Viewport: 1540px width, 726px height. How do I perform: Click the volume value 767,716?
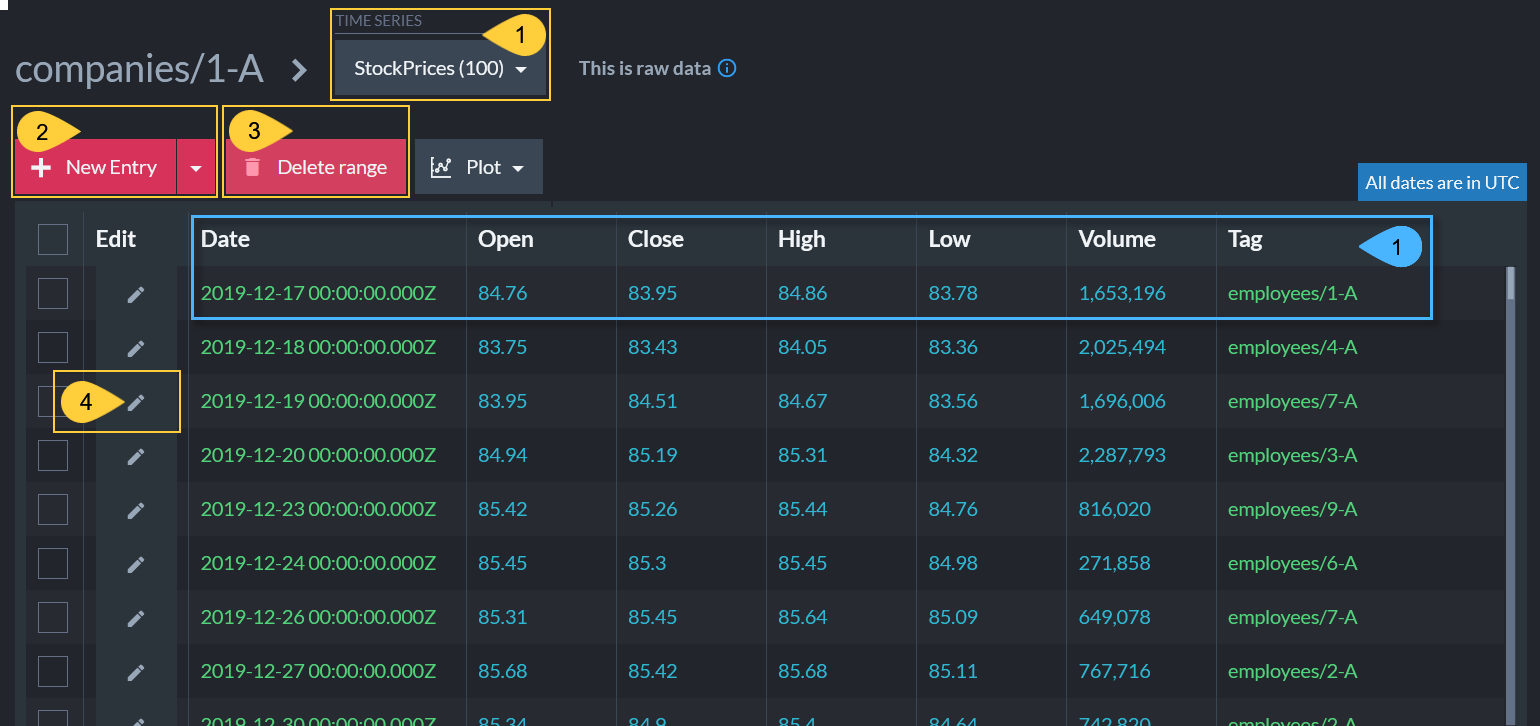point(1114,672)
